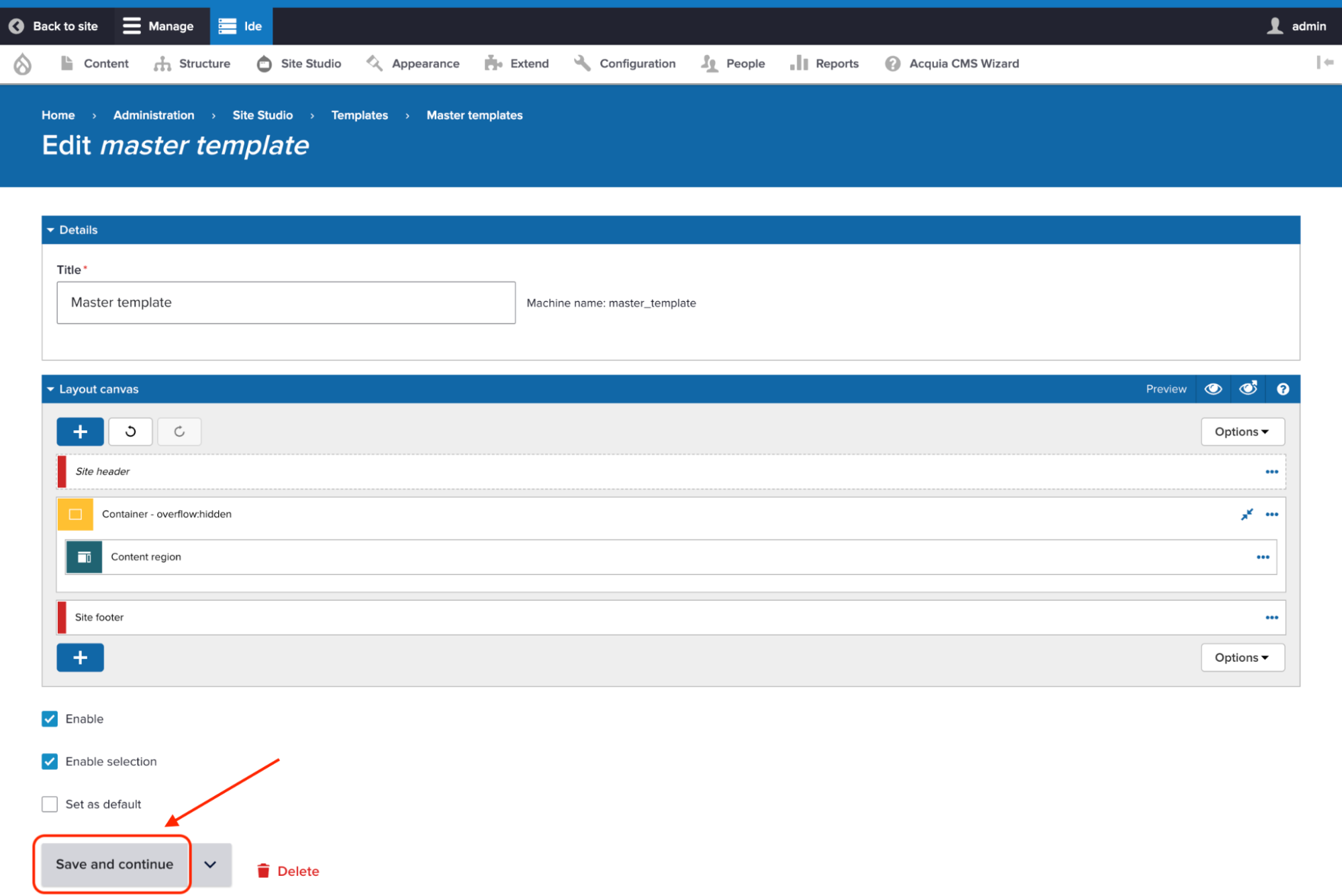Click the second preview eye icon with marker

pyautogui.click(x=1248, y=389)
